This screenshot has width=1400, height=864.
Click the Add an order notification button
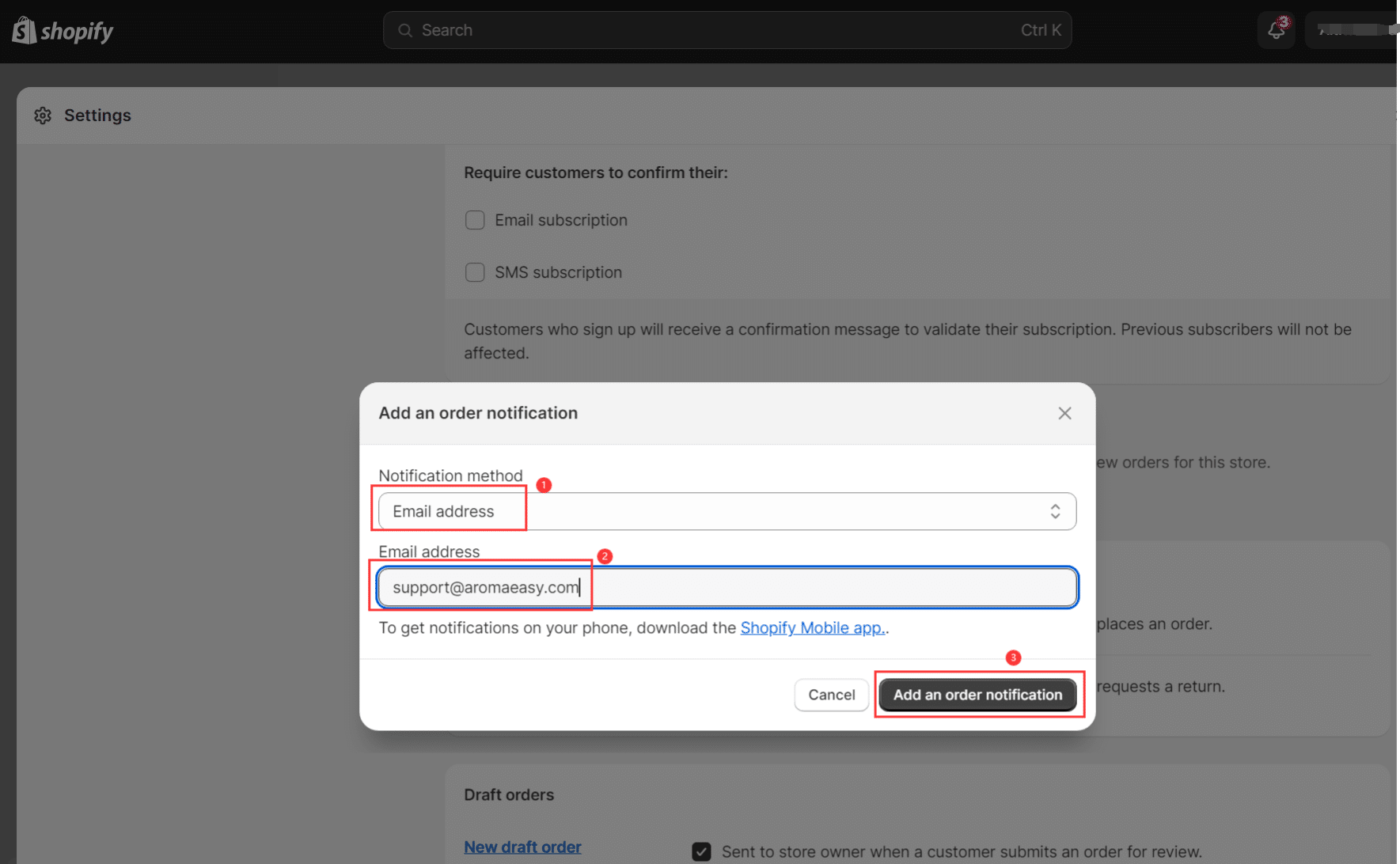click(x=977, y=695)
